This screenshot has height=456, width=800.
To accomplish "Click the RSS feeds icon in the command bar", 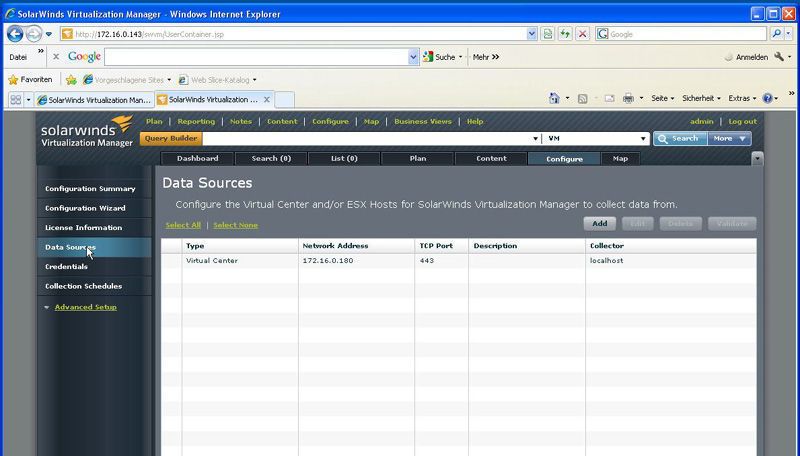I will pyautogui.click(x=583, y=98).
